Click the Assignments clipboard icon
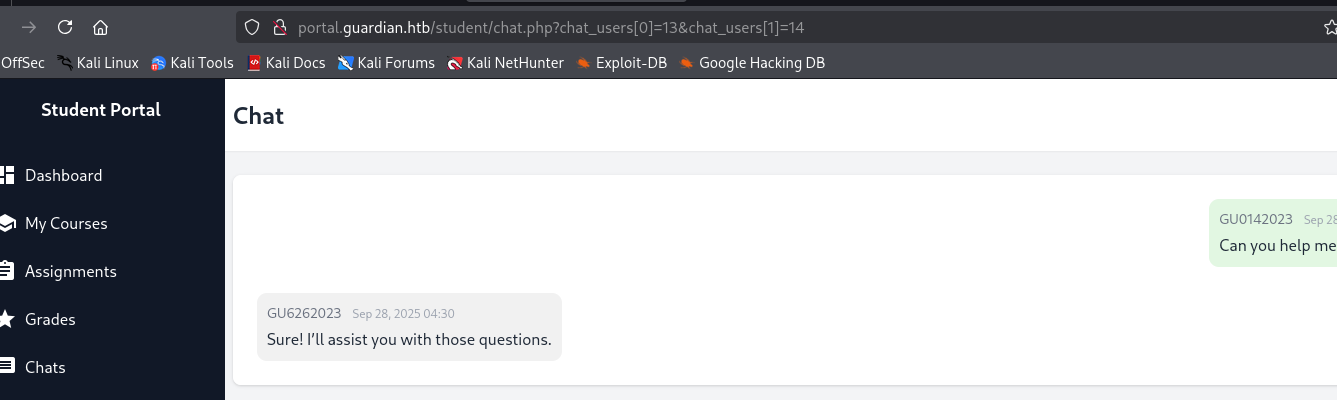Screen dimensions: 1337x400 tap(6, 271)
